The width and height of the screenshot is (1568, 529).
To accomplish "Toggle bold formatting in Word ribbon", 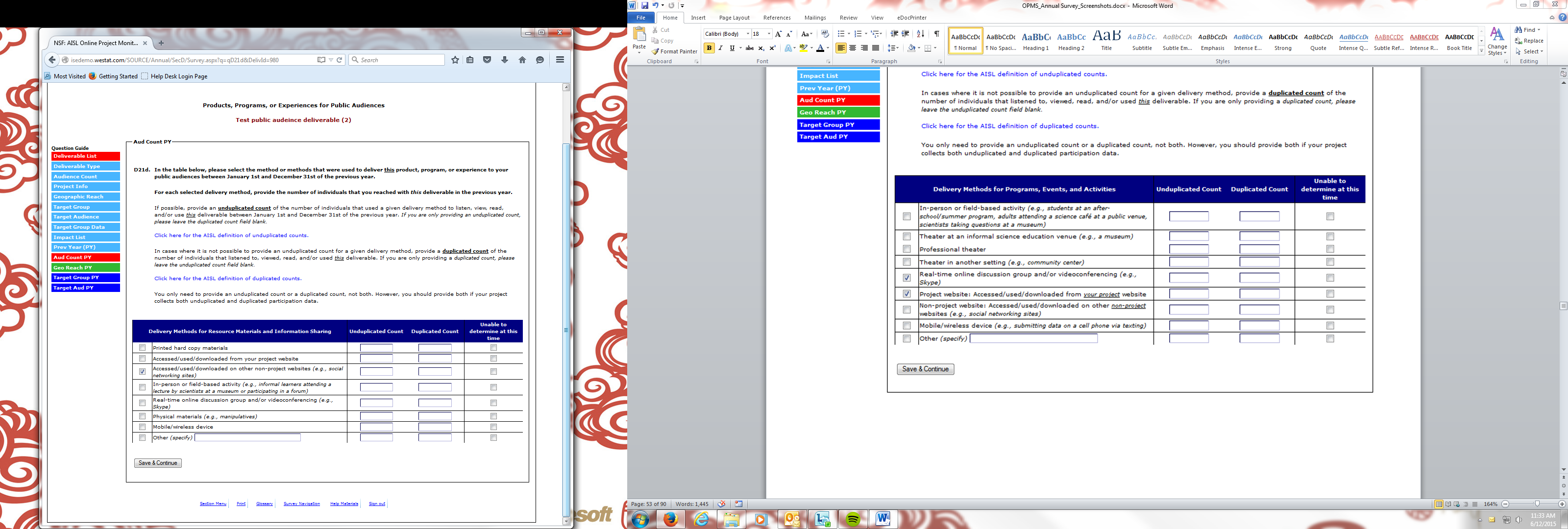I will click(x=709, y=48).
